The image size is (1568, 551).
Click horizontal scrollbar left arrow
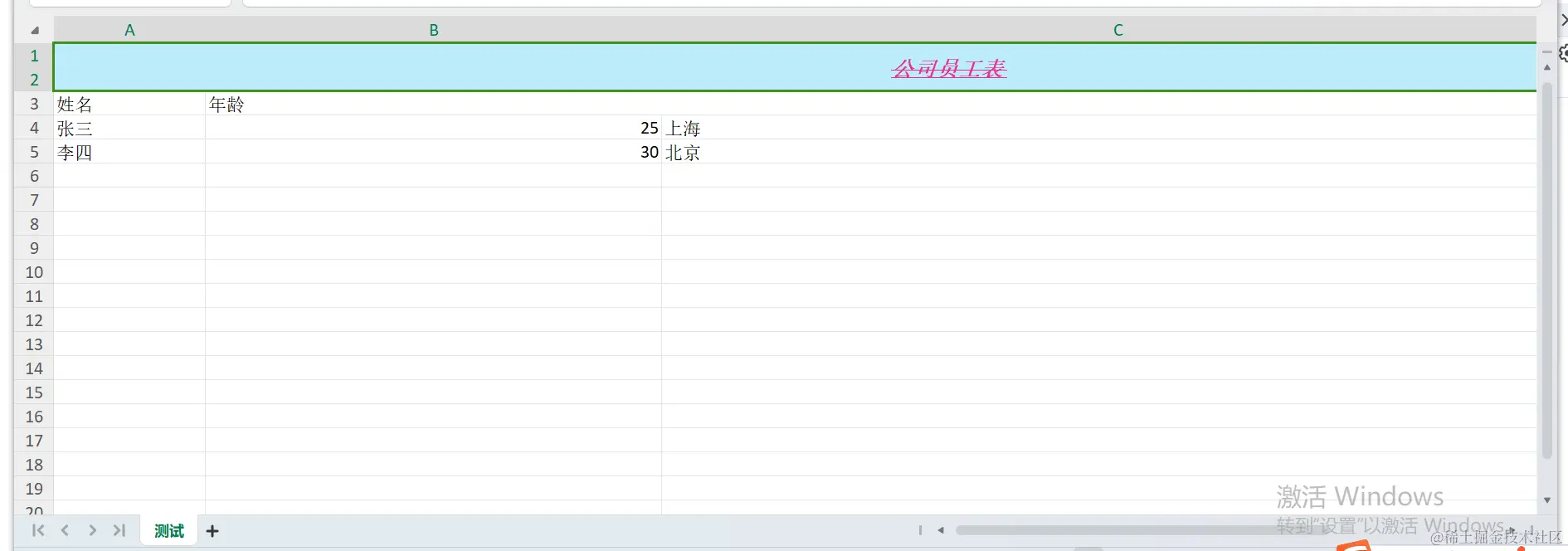tap(941, 530)
